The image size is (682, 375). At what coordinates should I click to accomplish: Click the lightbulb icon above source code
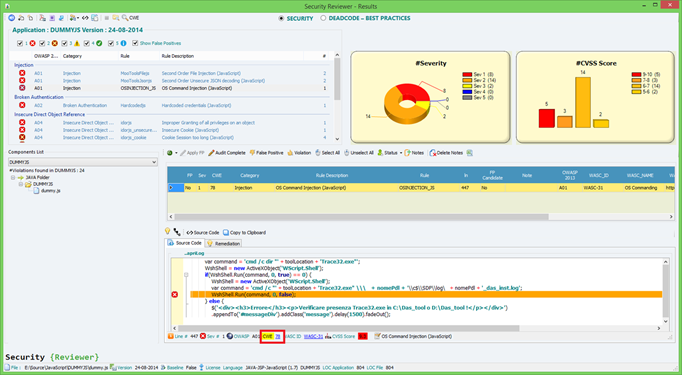(167, 231)
